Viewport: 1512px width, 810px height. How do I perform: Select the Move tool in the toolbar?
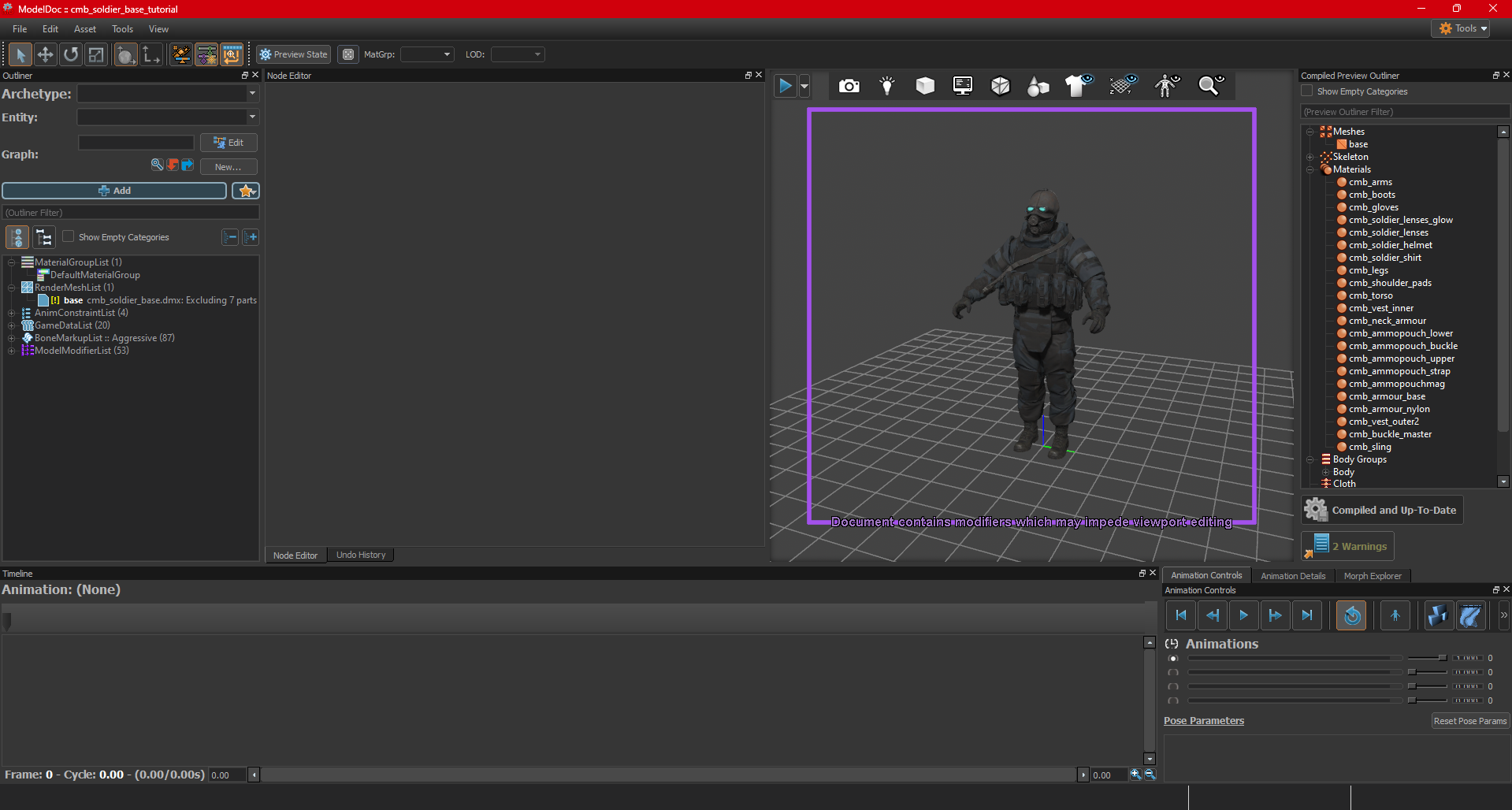click(46, 54)
